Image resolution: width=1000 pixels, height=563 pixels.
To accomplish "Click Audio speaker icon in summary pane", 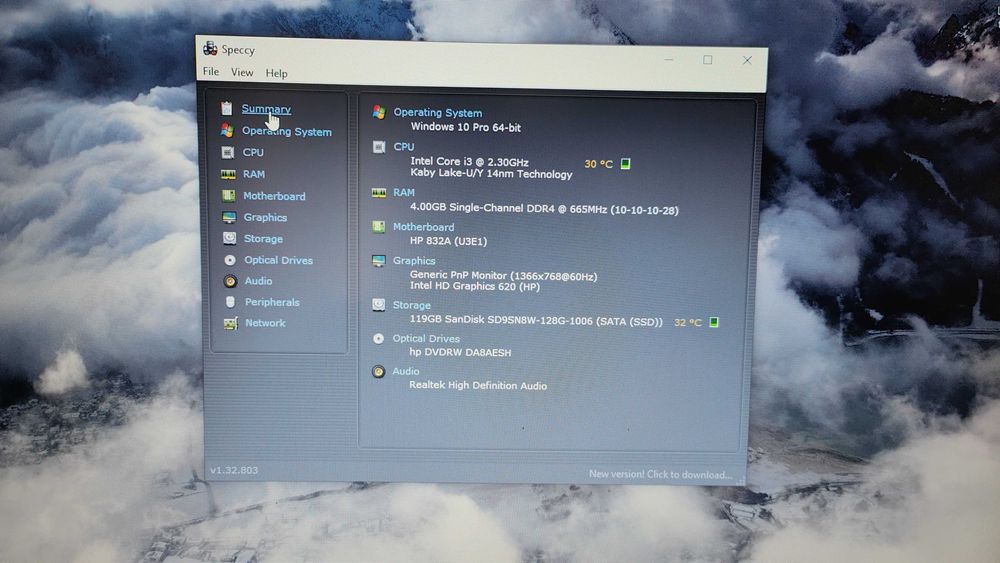I will [378, 372].
